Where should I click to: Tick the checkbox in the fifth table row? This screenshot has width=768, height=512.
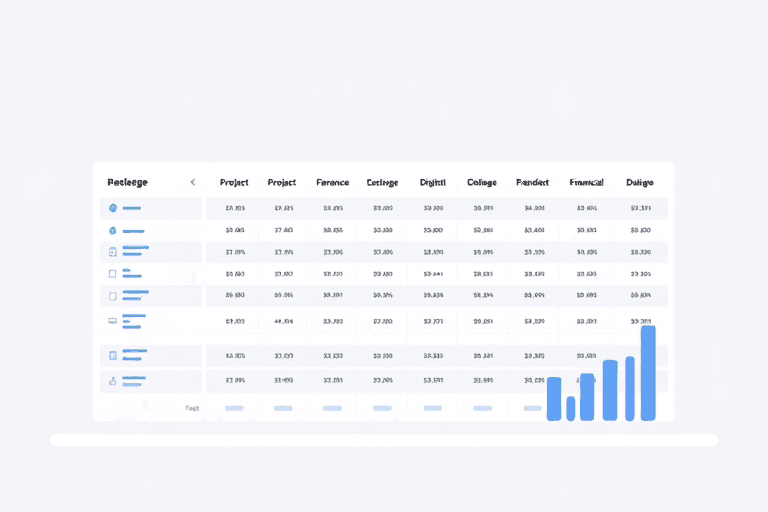(x=113, y=296)
